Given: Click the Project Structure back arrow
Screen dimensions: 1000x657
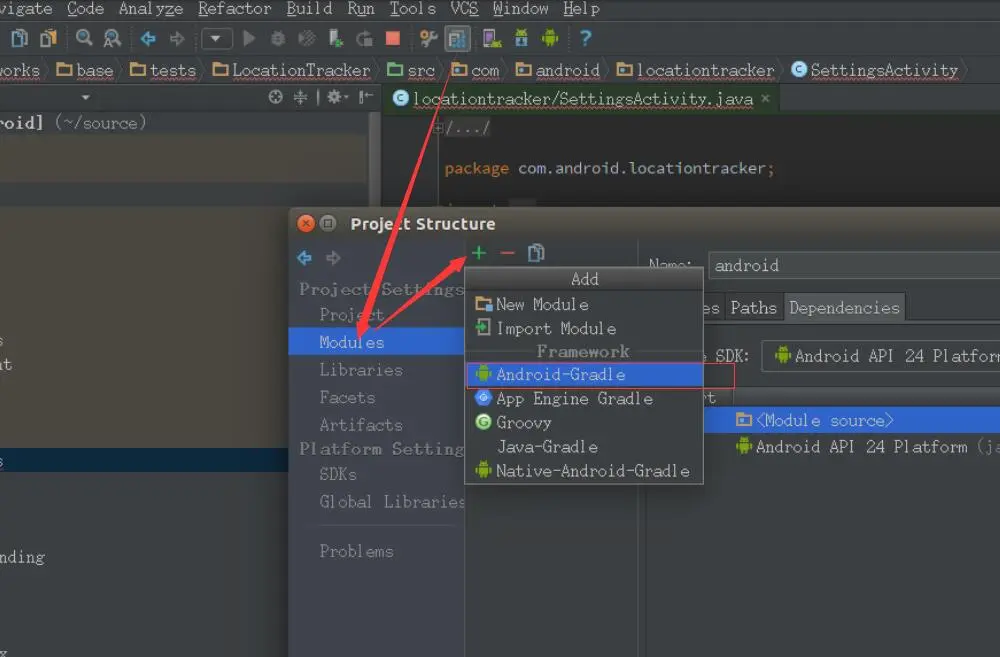Looking at the screenshot, I should click(305, 258).
